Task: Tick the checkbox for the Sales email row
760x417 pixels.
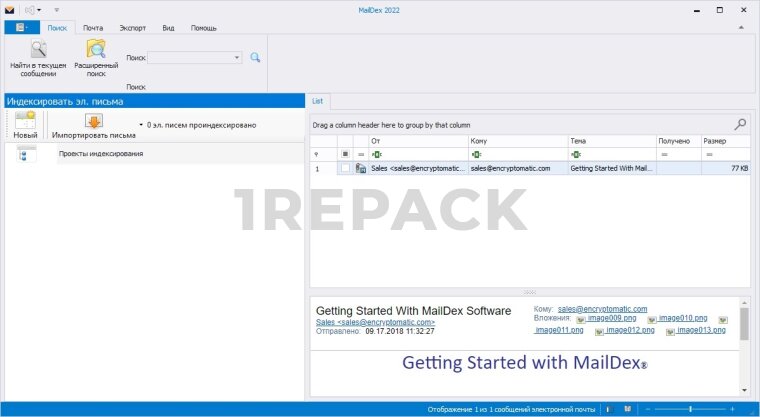Action: point(345,169)
